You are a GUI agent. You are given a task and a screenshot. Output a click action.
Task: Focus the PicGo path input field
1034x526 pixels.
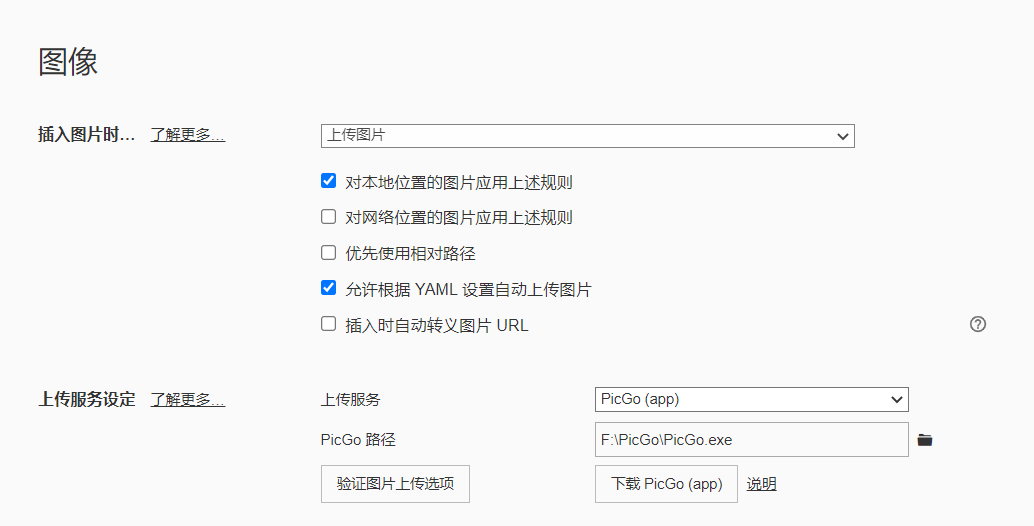coord(751,440)
